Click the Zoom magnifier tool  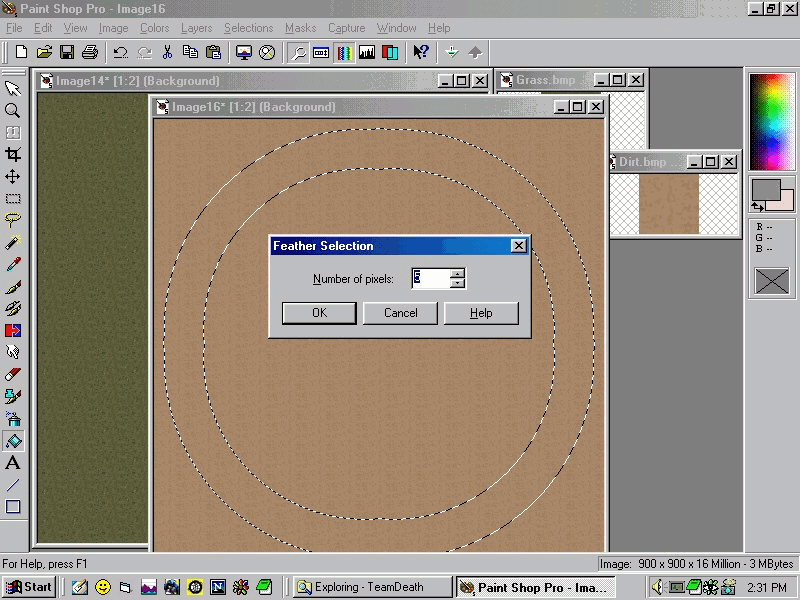coord(13,110)
